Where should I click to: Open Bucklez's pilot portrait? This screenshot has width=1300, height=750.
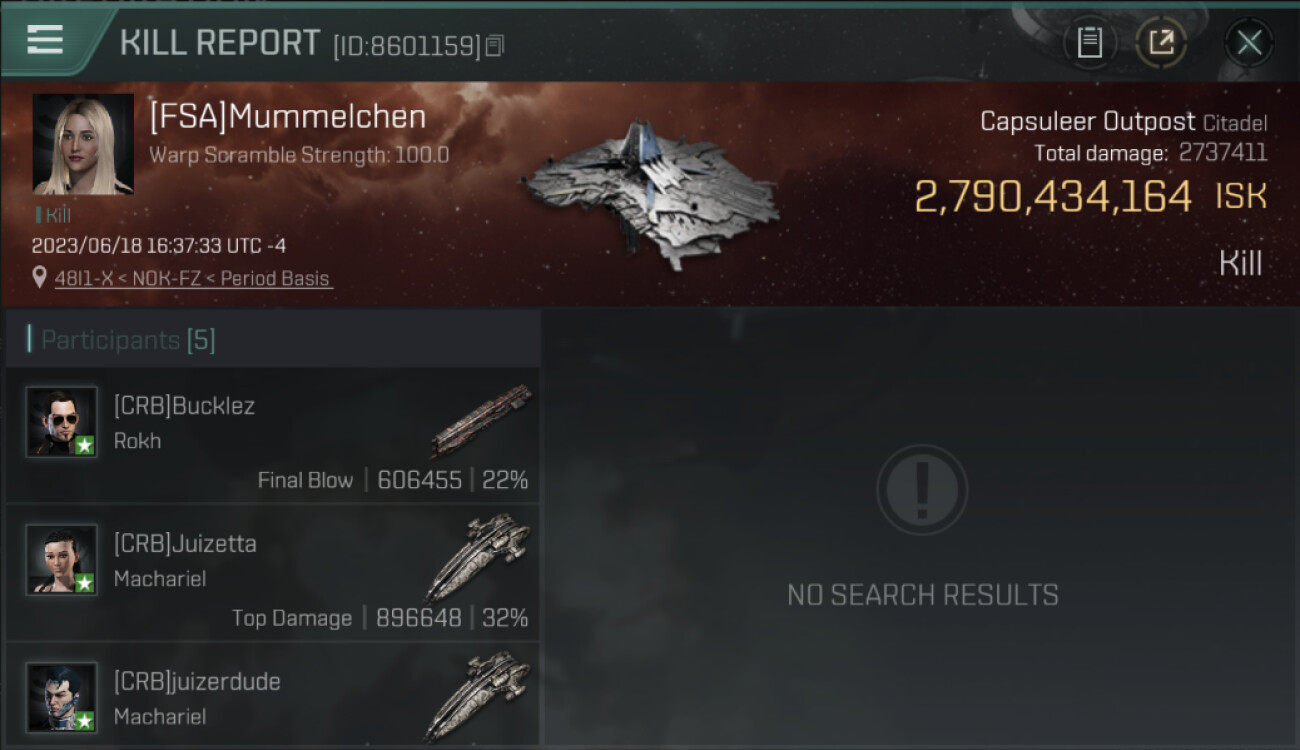click(62, 422)
